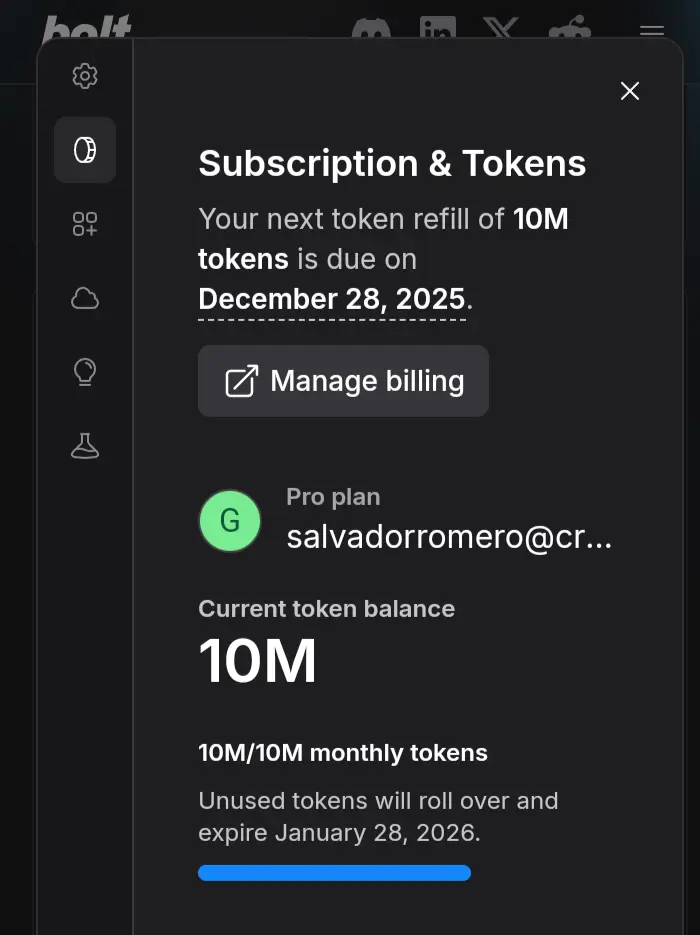The width and height of the screenshot is (700, 935).
Task: Click the underlined December 28, 2025 date
Action: [x=332, y=299]
